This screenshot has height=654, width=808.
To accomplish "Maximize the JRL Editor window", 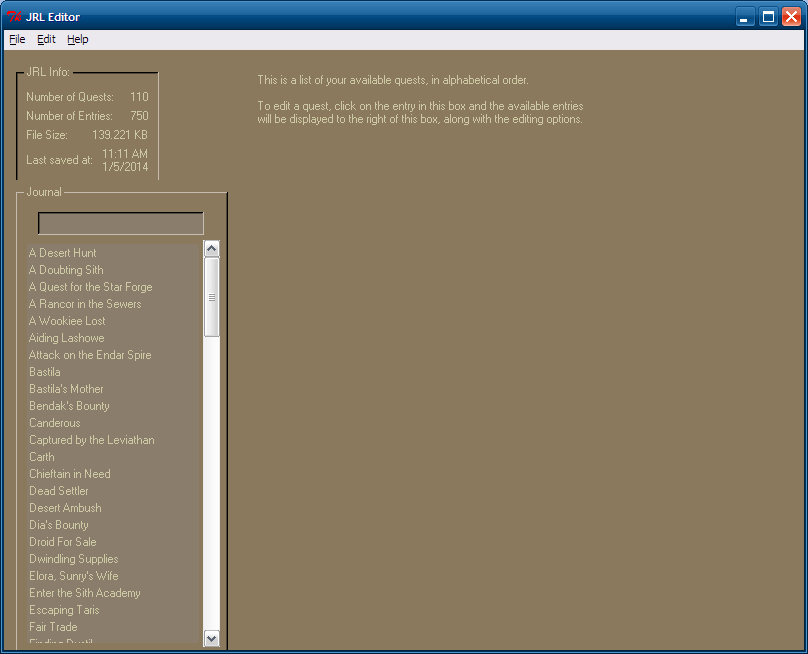I will pyautogui.click(x=768, y=16).
